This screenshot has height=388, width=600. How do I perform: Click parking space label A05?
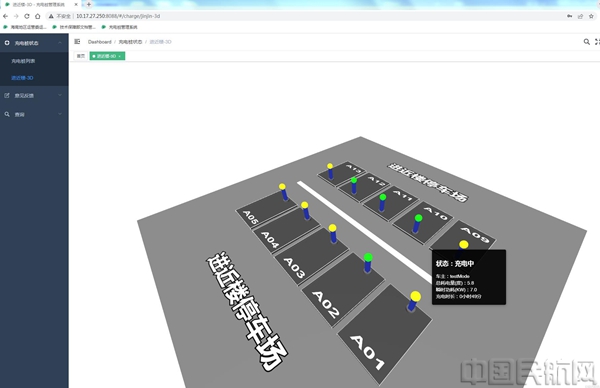click(x=251, y=217)
